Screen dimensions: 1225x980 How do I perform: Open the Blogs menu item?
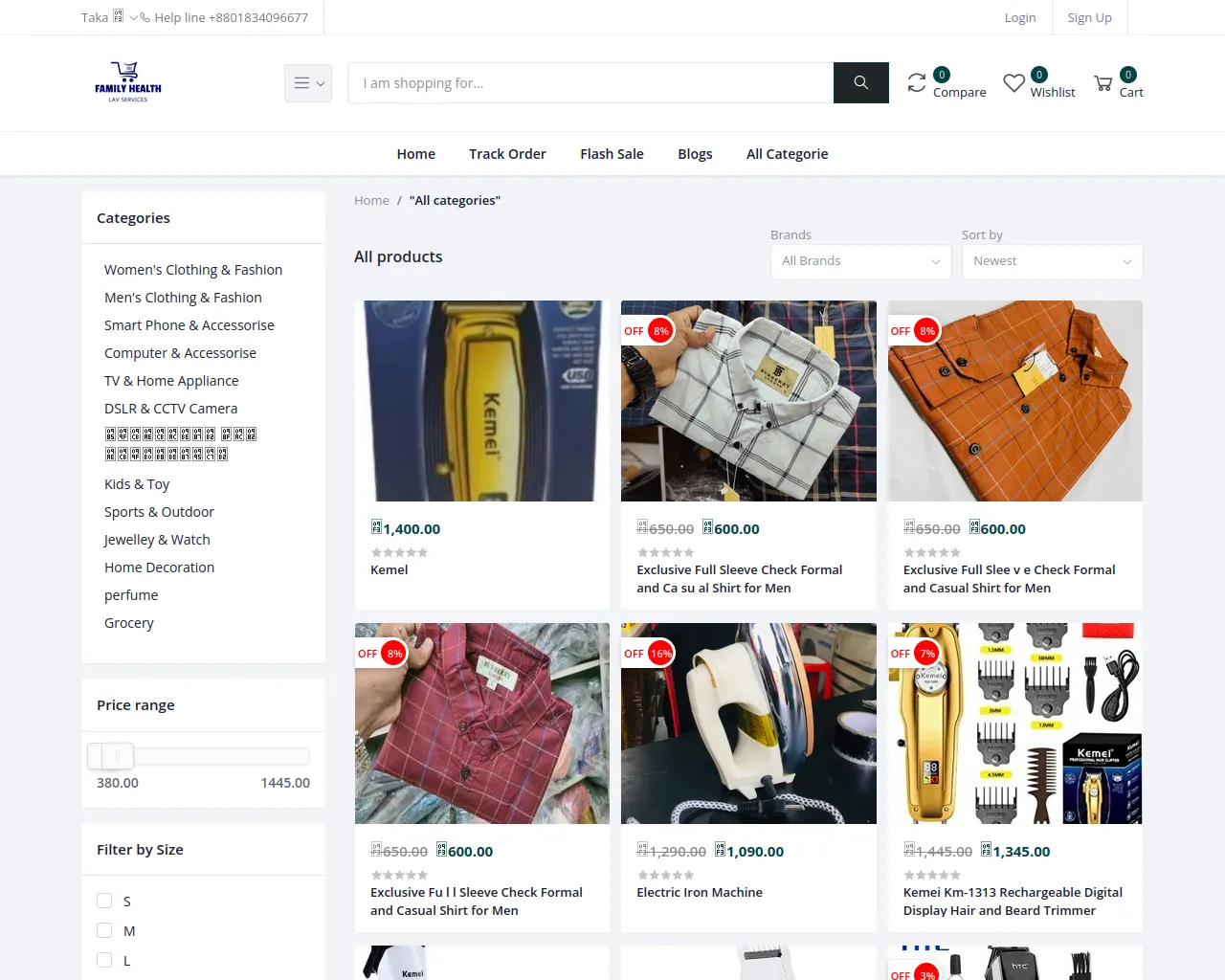(695, 154)
